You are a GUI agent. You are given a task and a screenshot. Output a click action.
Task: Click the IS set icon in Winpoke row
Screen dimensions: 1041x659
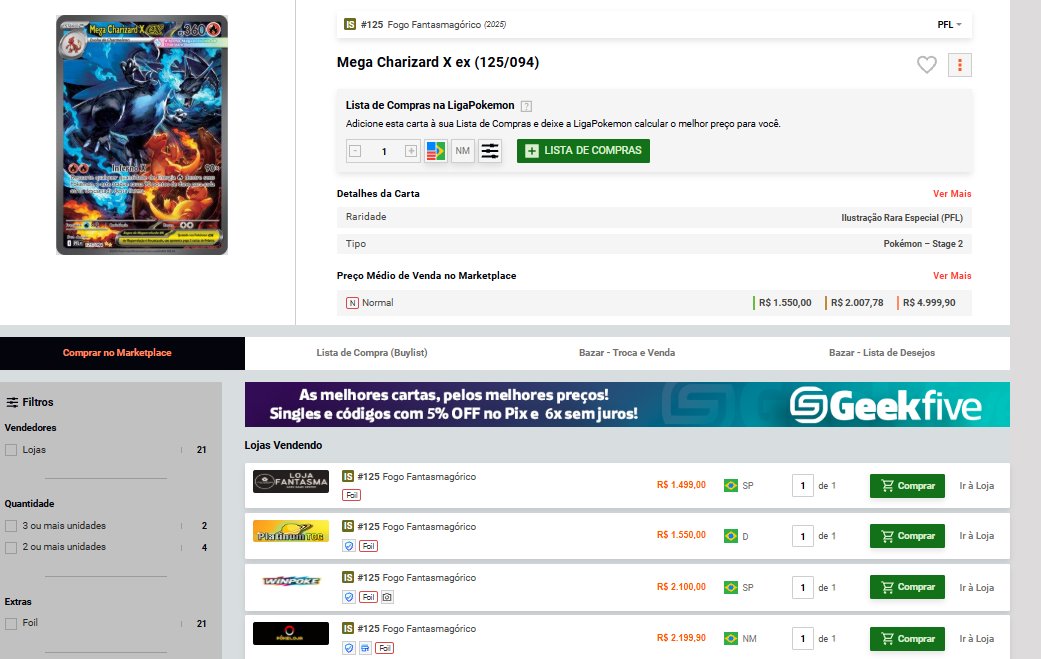click(x=348, y=577)
